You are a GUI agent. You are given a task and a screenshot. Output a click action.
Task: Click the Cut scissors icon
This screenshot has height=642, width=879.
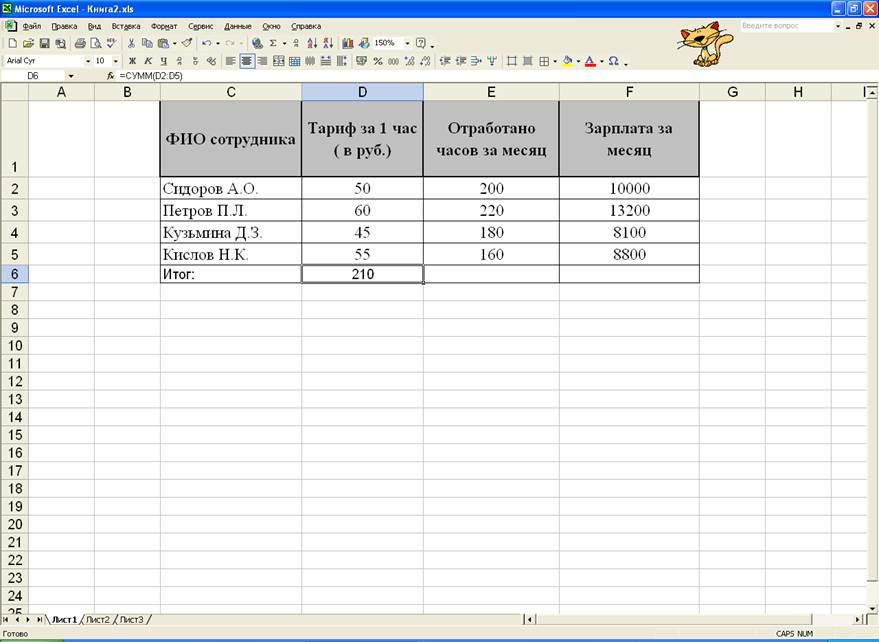(131, 44)
